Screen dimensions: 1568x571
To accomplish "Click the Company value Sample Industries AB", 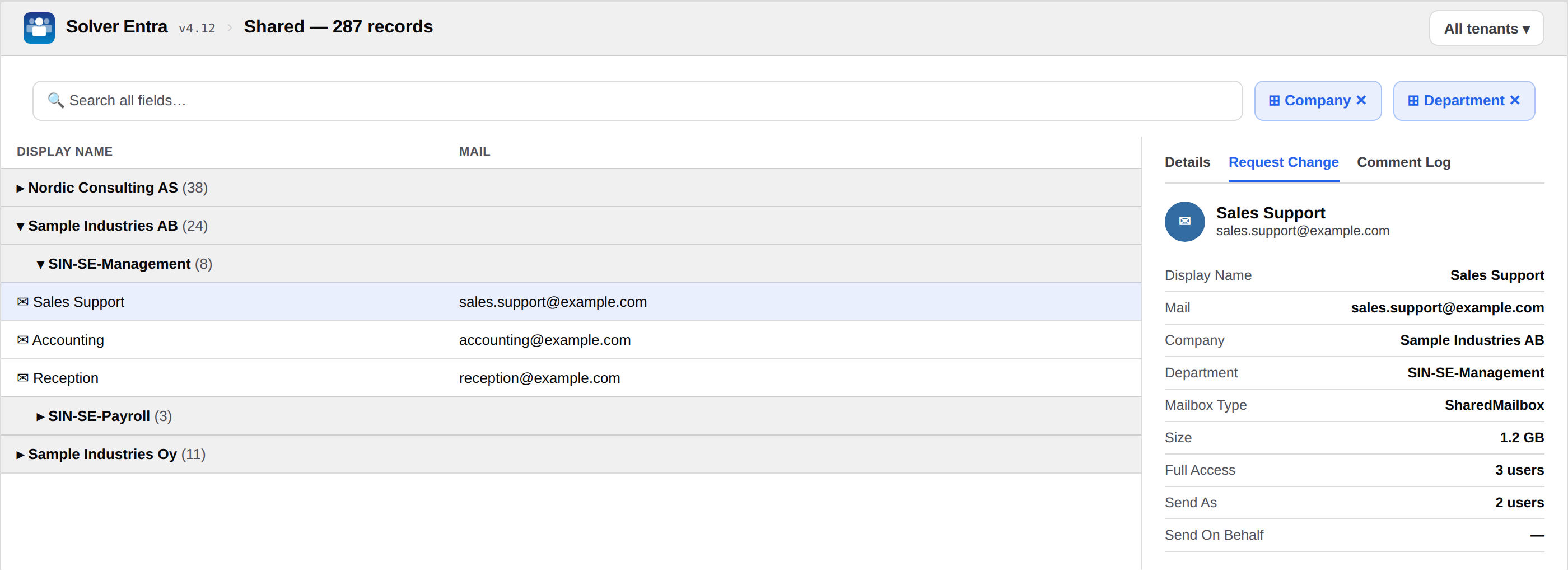I will coord(1471,340).
